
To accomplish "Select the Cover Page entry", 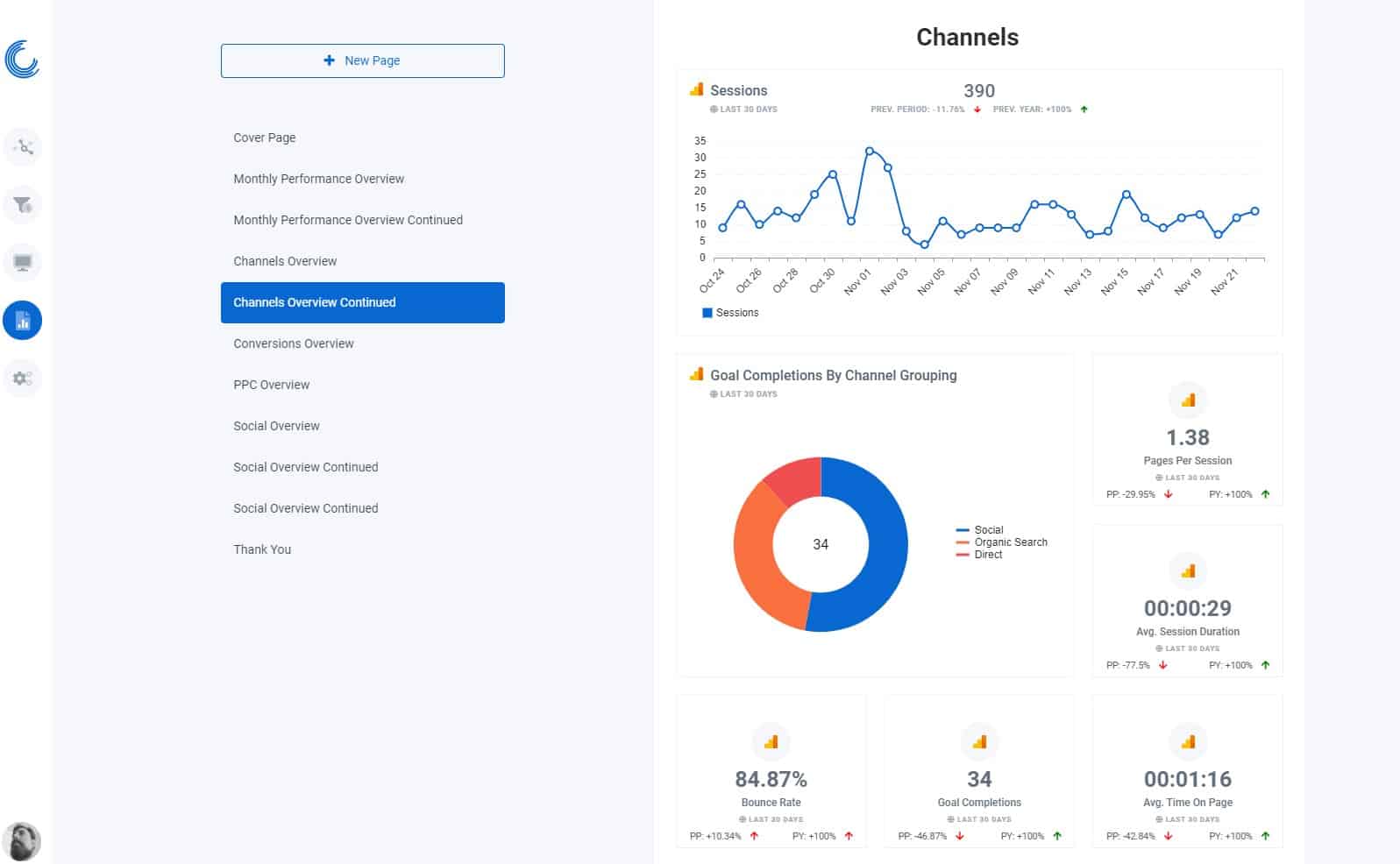I will (265, 138).
